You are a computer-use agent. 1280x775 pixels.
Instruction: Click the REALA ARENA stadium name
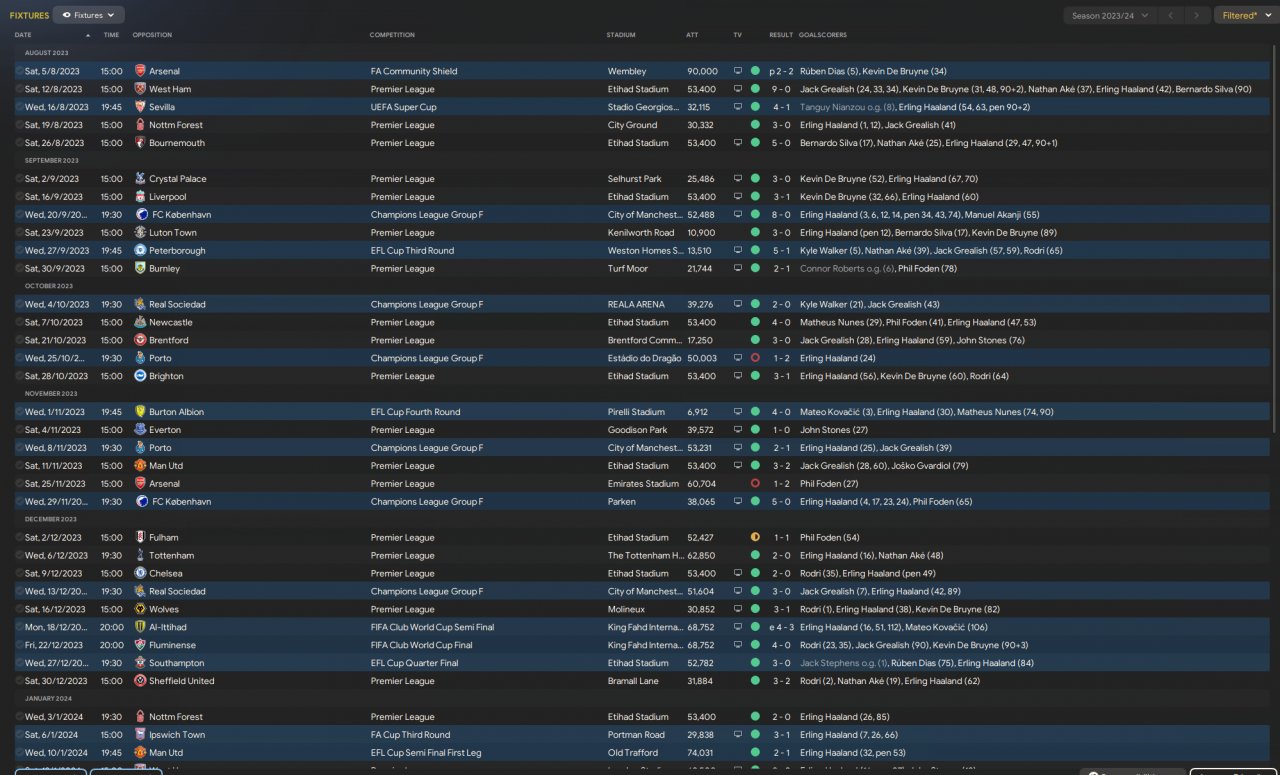coord(635,305)
